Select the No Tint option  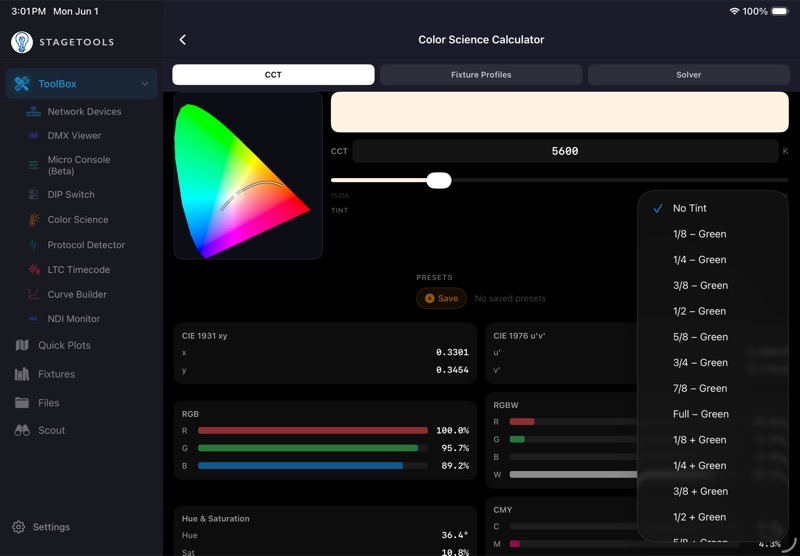(x=713, y=208)
